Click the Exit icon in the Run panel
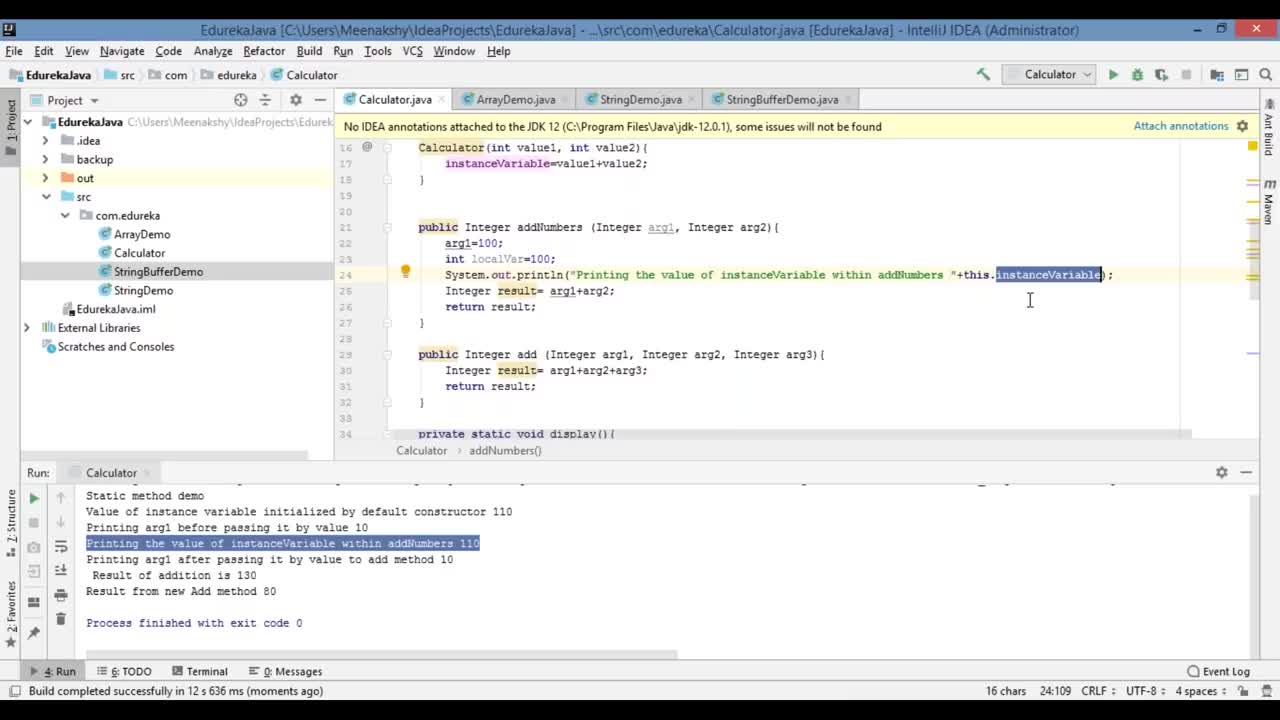Screen dimensions: 1280x720 point(34,571)
